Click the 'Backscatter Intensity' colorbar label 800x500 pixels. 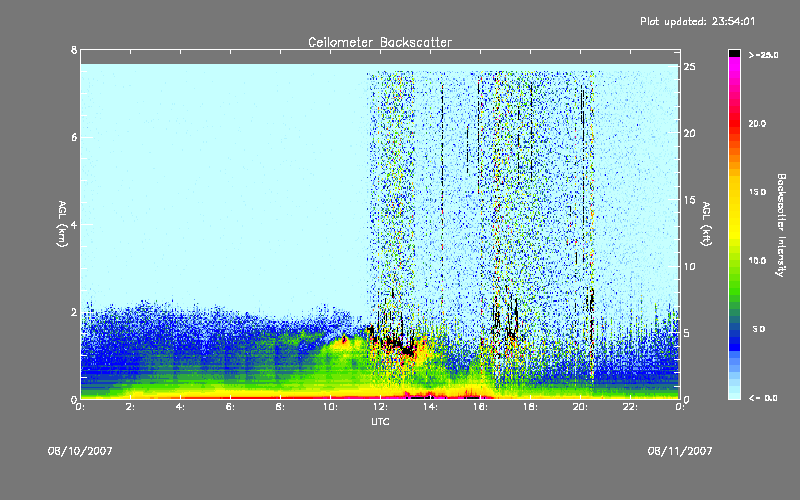[x=781, y=225]
